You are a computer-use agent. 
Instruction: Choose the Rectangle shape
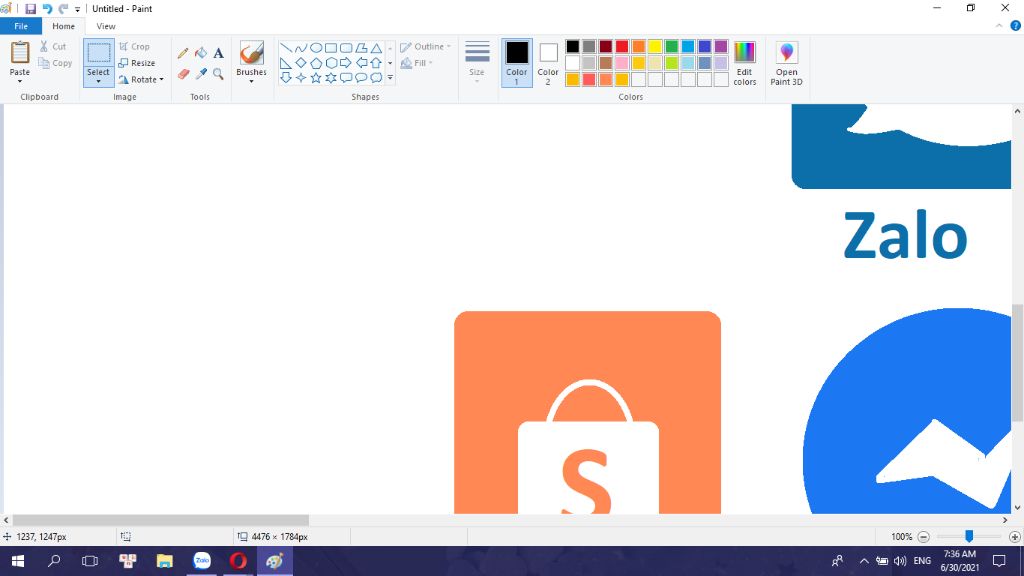coord(331,48)
